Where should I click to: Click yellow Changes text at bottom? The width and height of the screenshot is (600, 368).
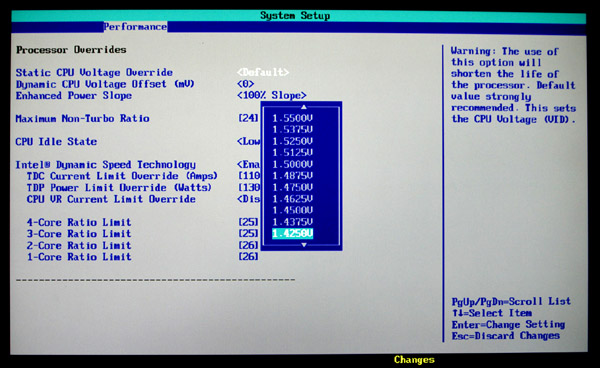[x=414, y=360]
